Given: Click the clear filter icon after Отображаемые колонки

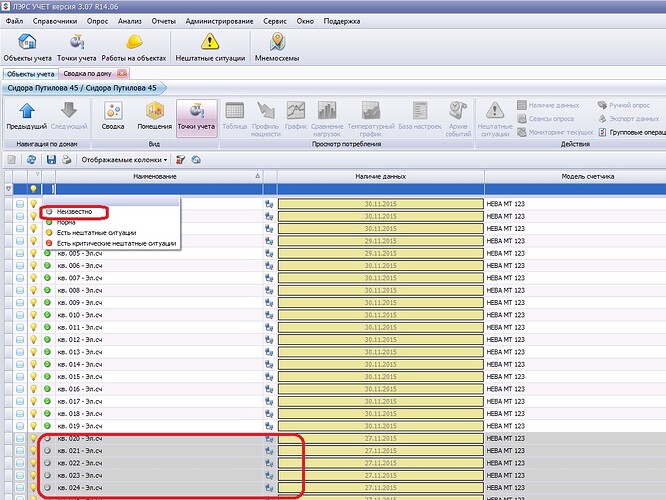Looking at the screenshot, I should pyautogui.click(x=180, y=160).
